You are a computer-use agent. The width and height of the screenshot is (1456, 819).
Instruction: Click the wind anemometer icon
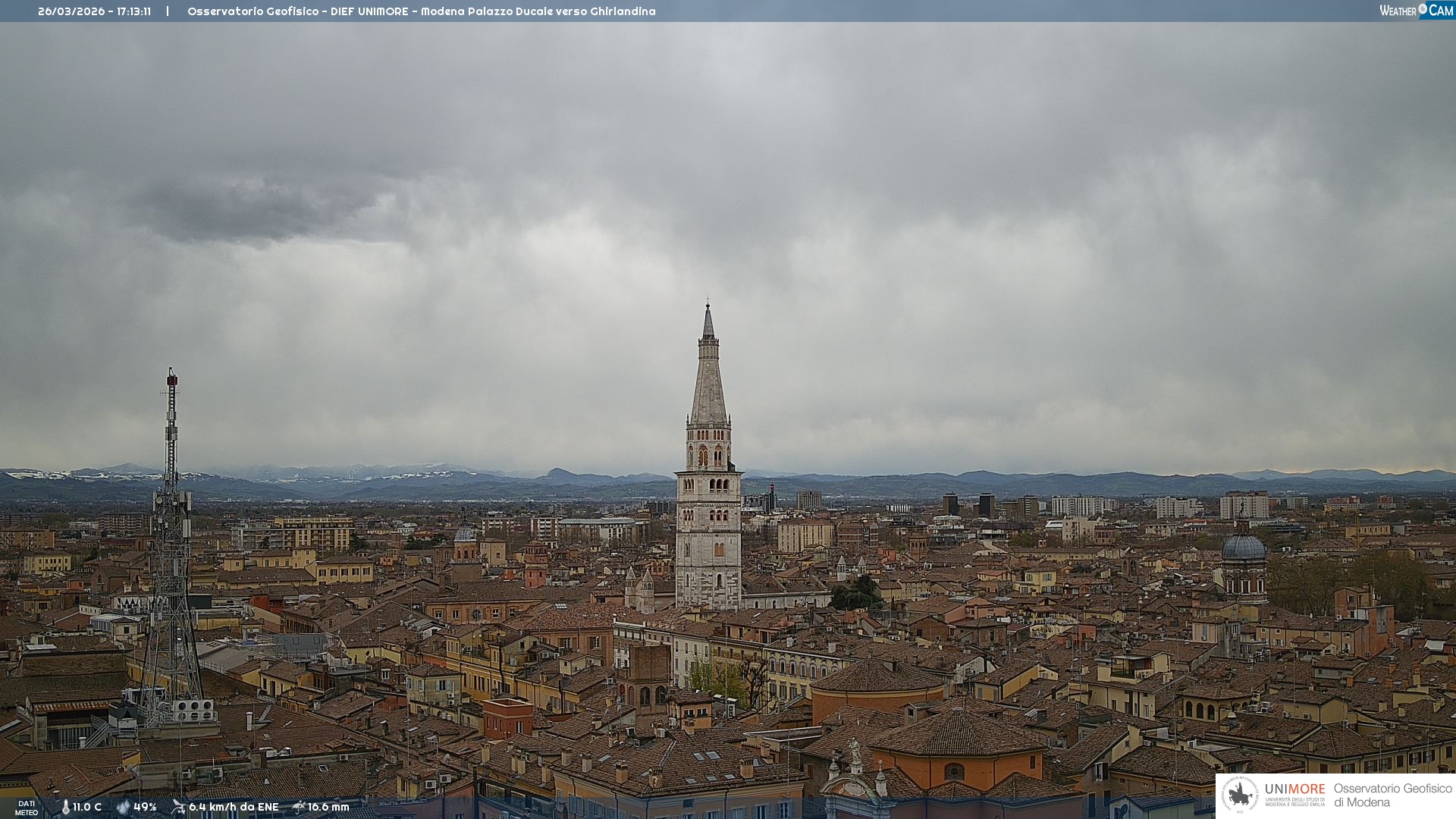(178, 807)
